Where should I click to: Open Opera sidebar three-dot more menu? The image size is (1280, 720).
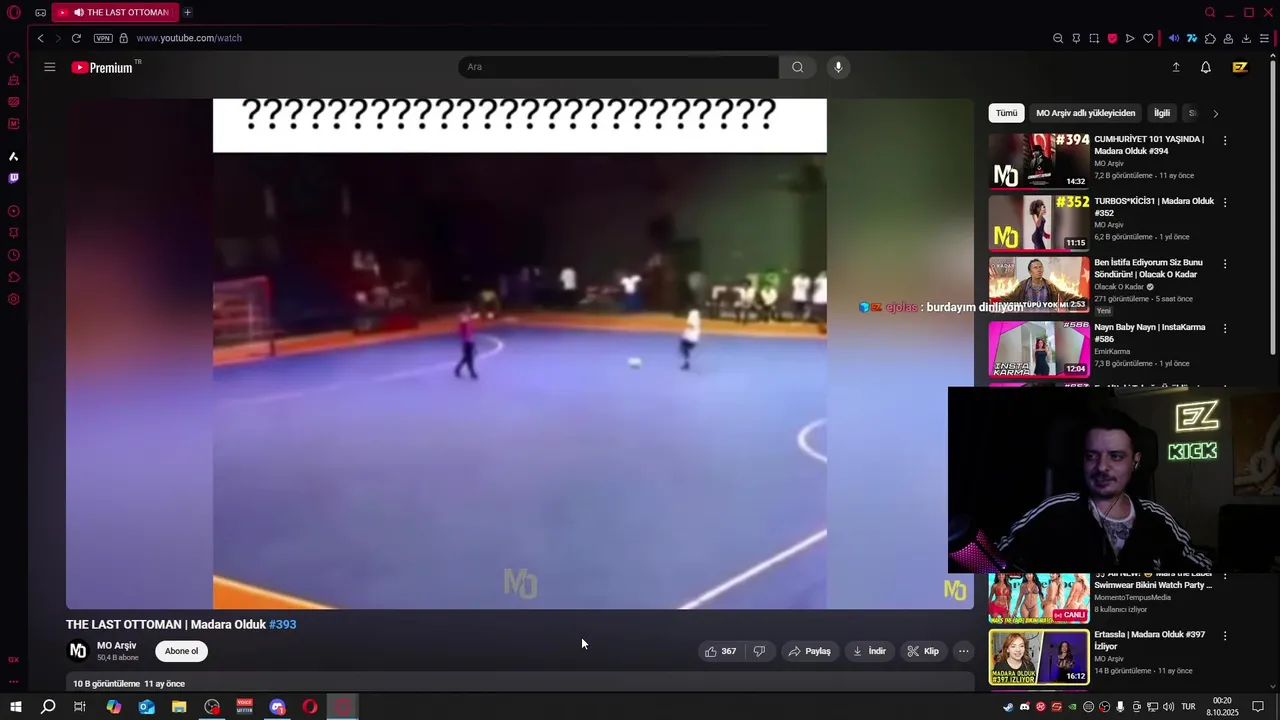pos(13,681)
